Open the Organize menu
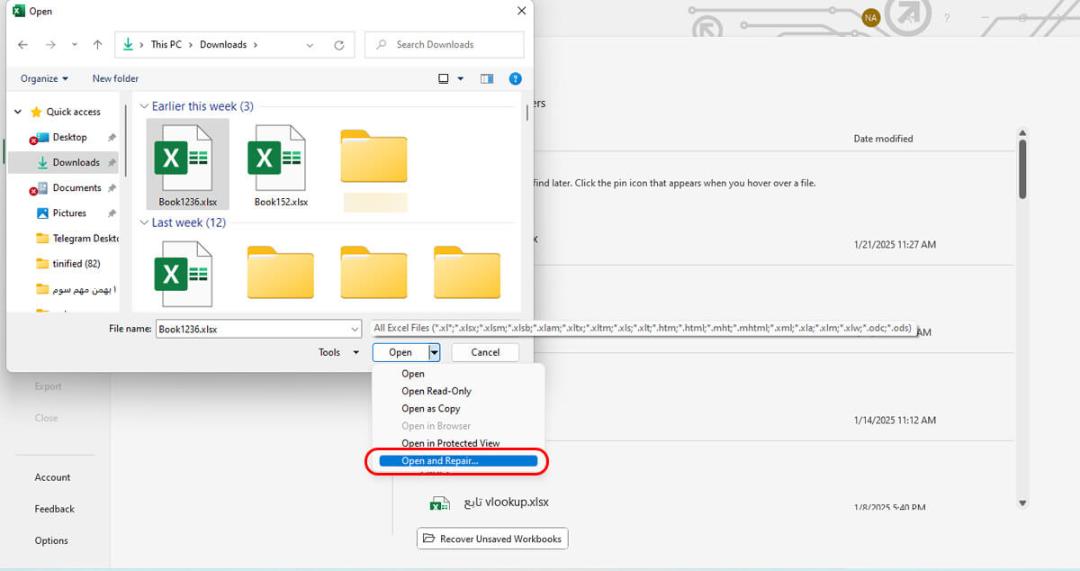1080x571 pixels. 44,79
